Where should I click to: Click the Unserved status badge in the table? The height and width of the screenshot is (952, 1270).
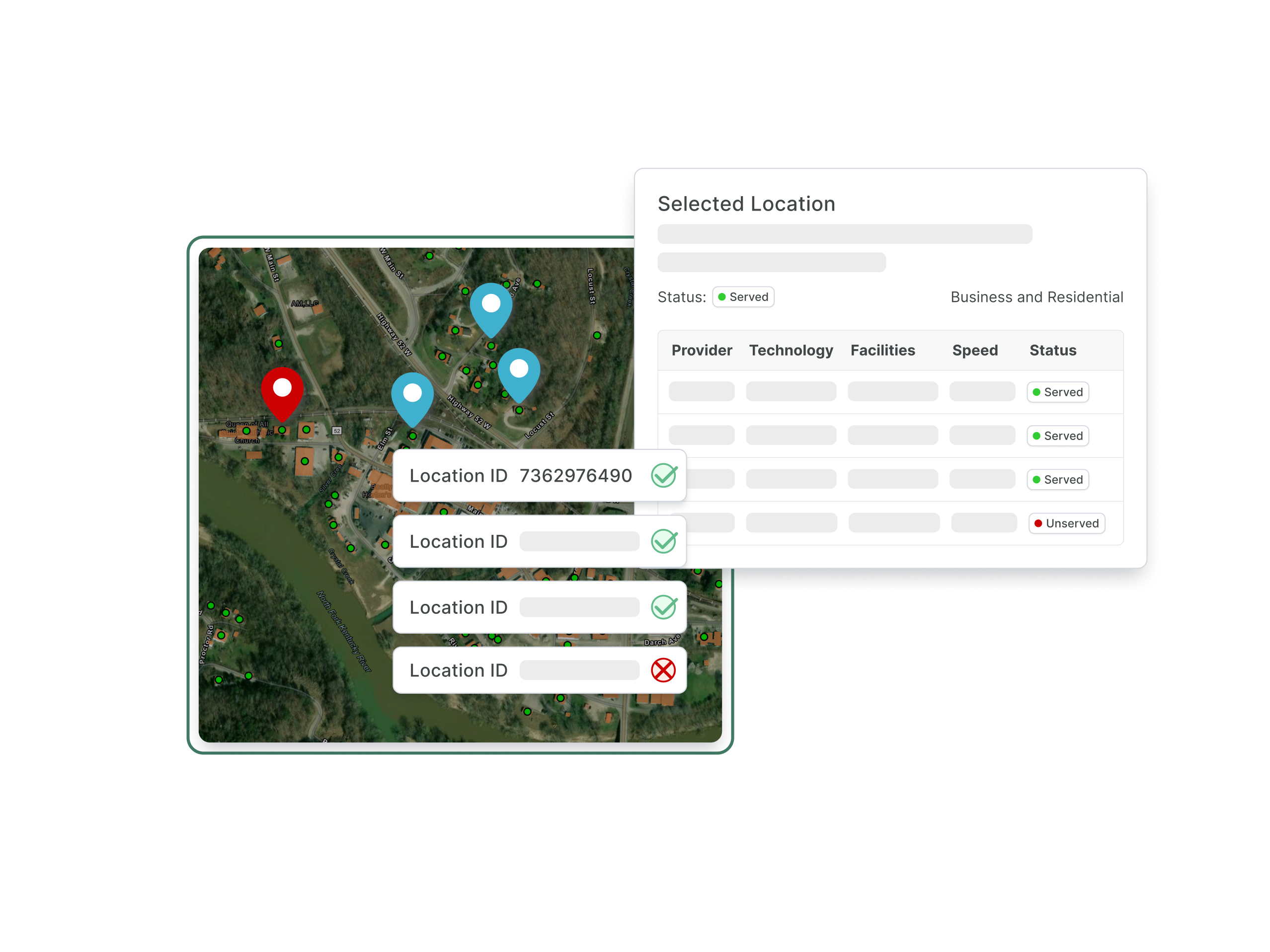click(x=1066, y=523)
